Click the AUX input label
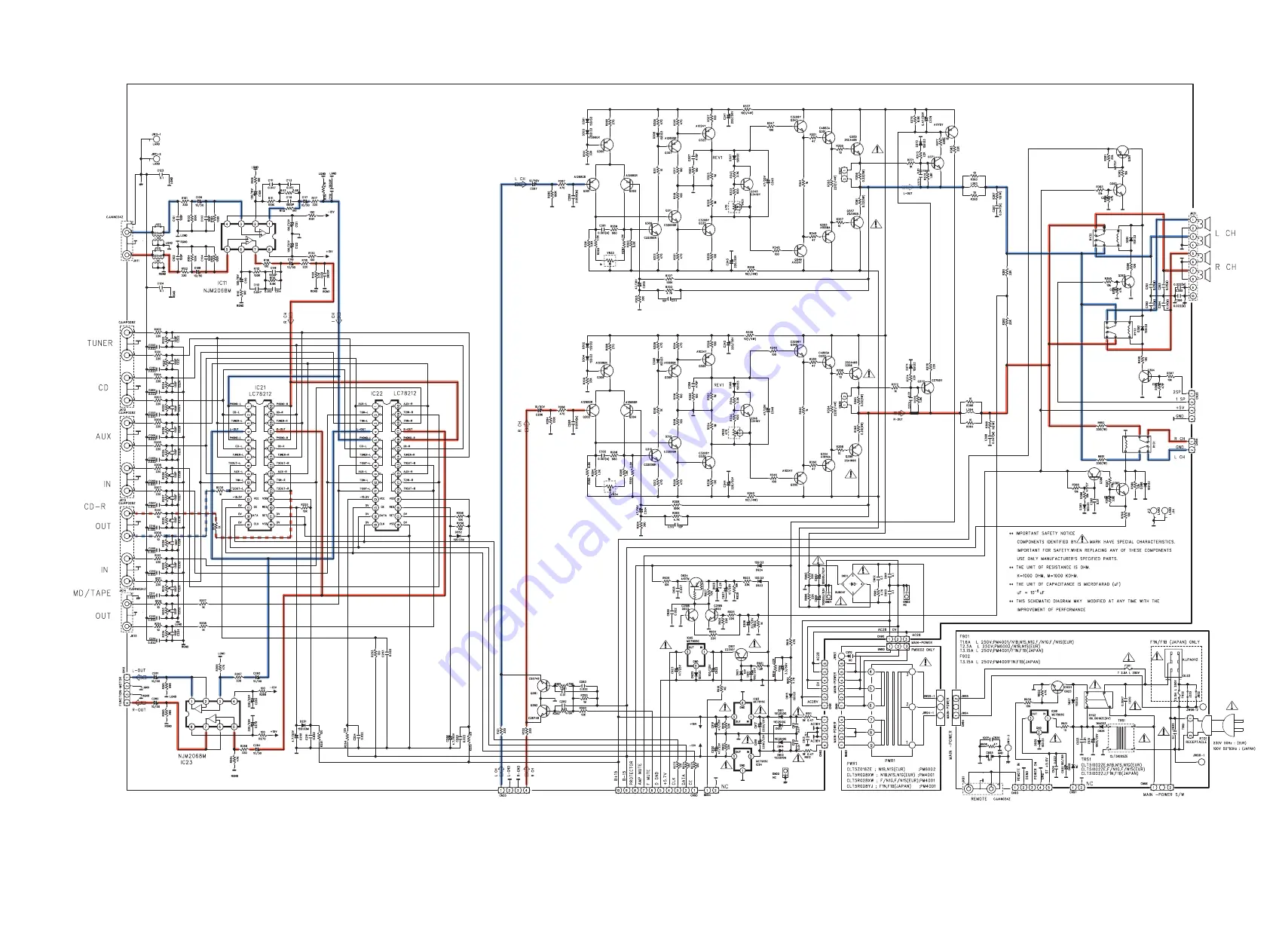This screenshot has width=1282, height=952. 103,436
